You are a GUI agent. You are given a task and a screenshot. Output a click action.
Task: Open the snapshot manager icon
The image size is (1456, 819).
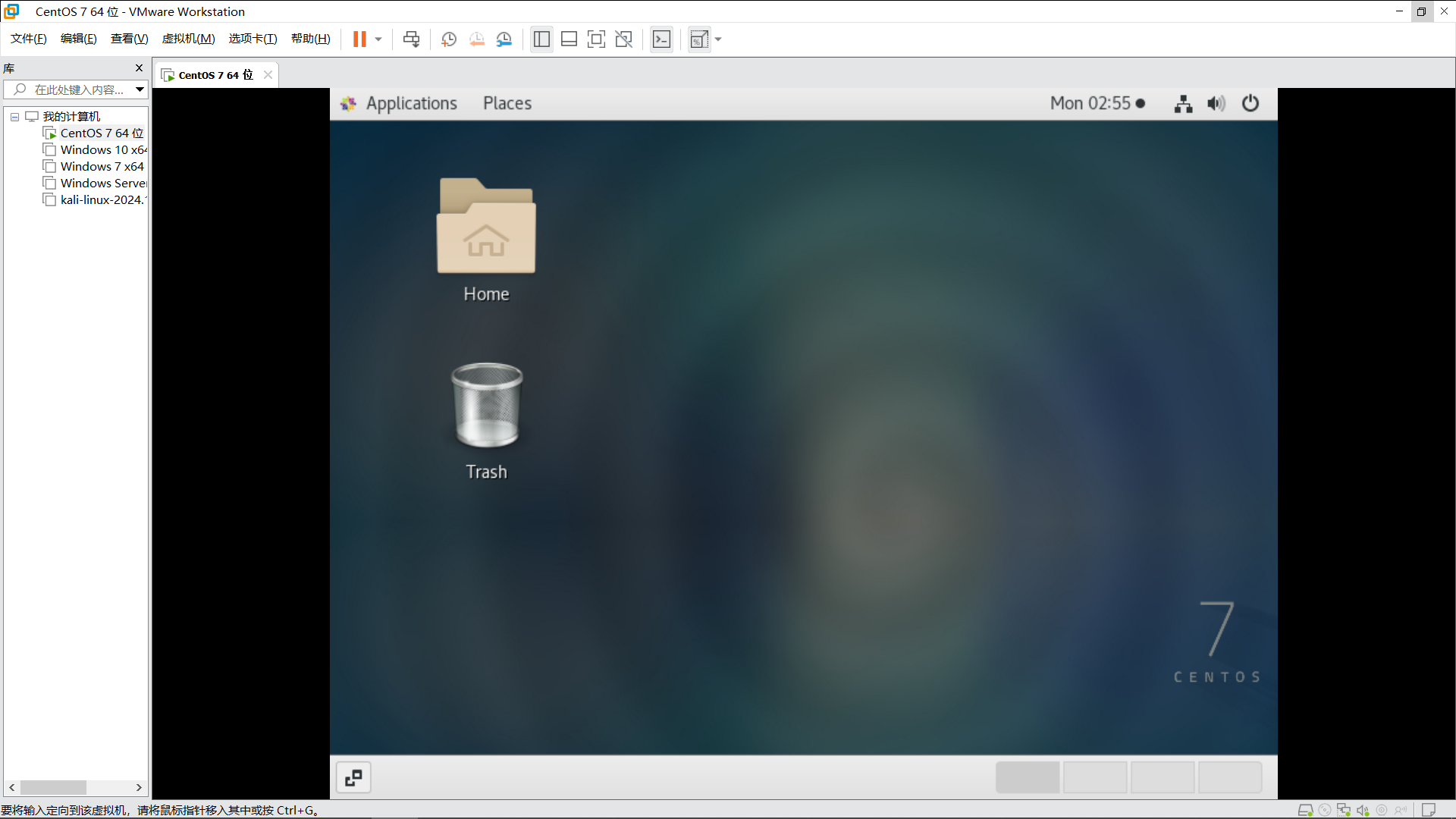(x=504, y=39)
